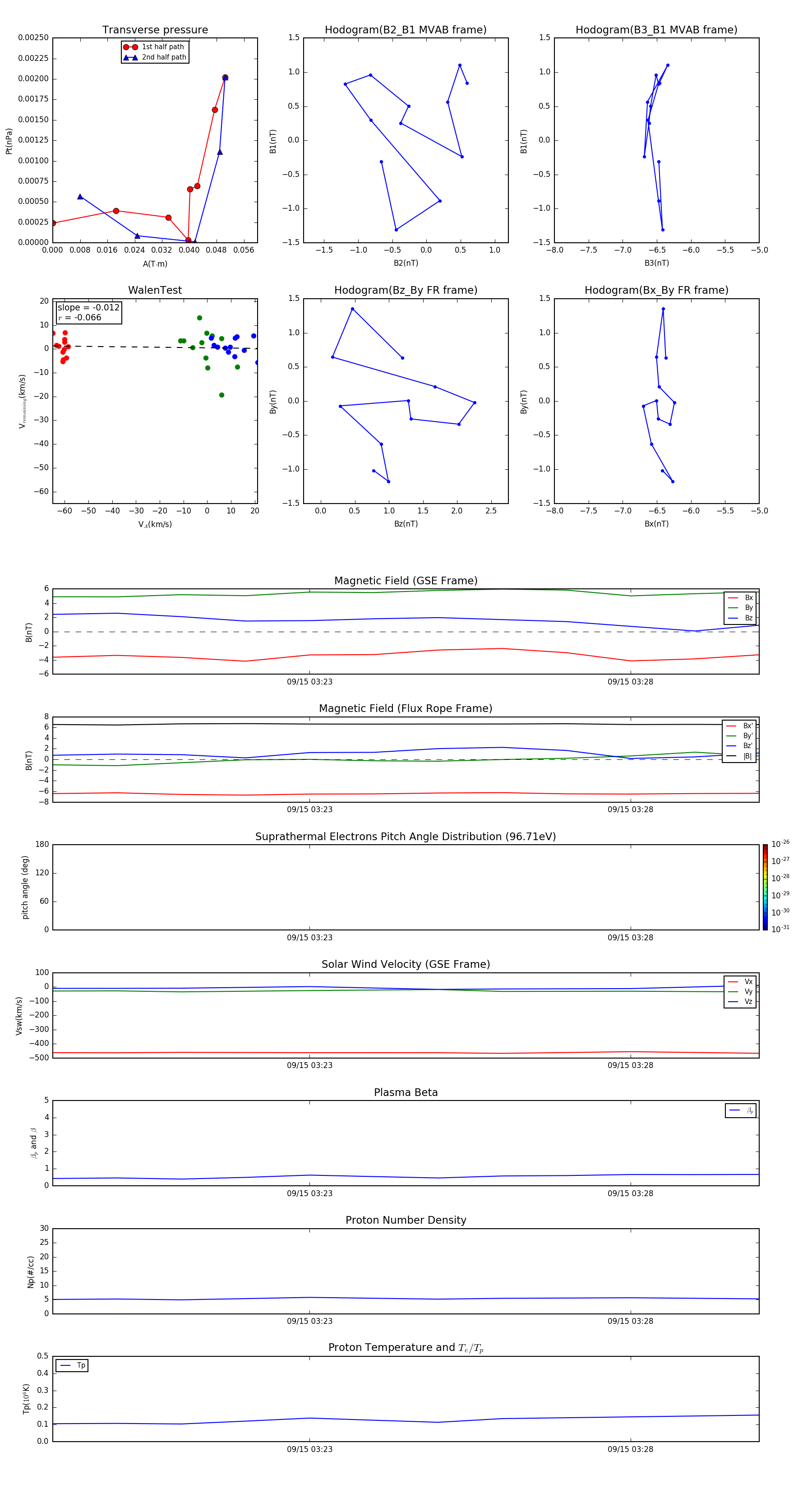Click the 'Transverse pressure' plot title
The height and width of the screenshot is (1489, 812).
[x=155, y=30]
